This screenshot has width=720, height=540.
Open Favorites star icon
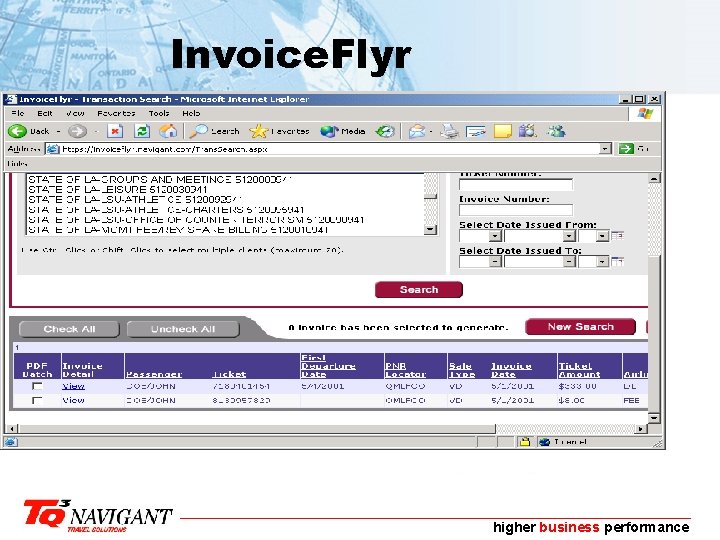[x=259, y=132]
